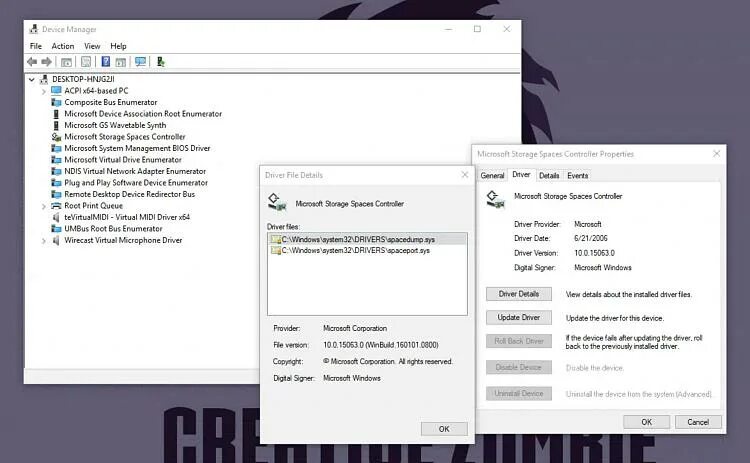The height and width of the screenshot is (463, 750).
Task: Click the Forward arrow in Device Manager toolbar
Action: pos(46,62)
